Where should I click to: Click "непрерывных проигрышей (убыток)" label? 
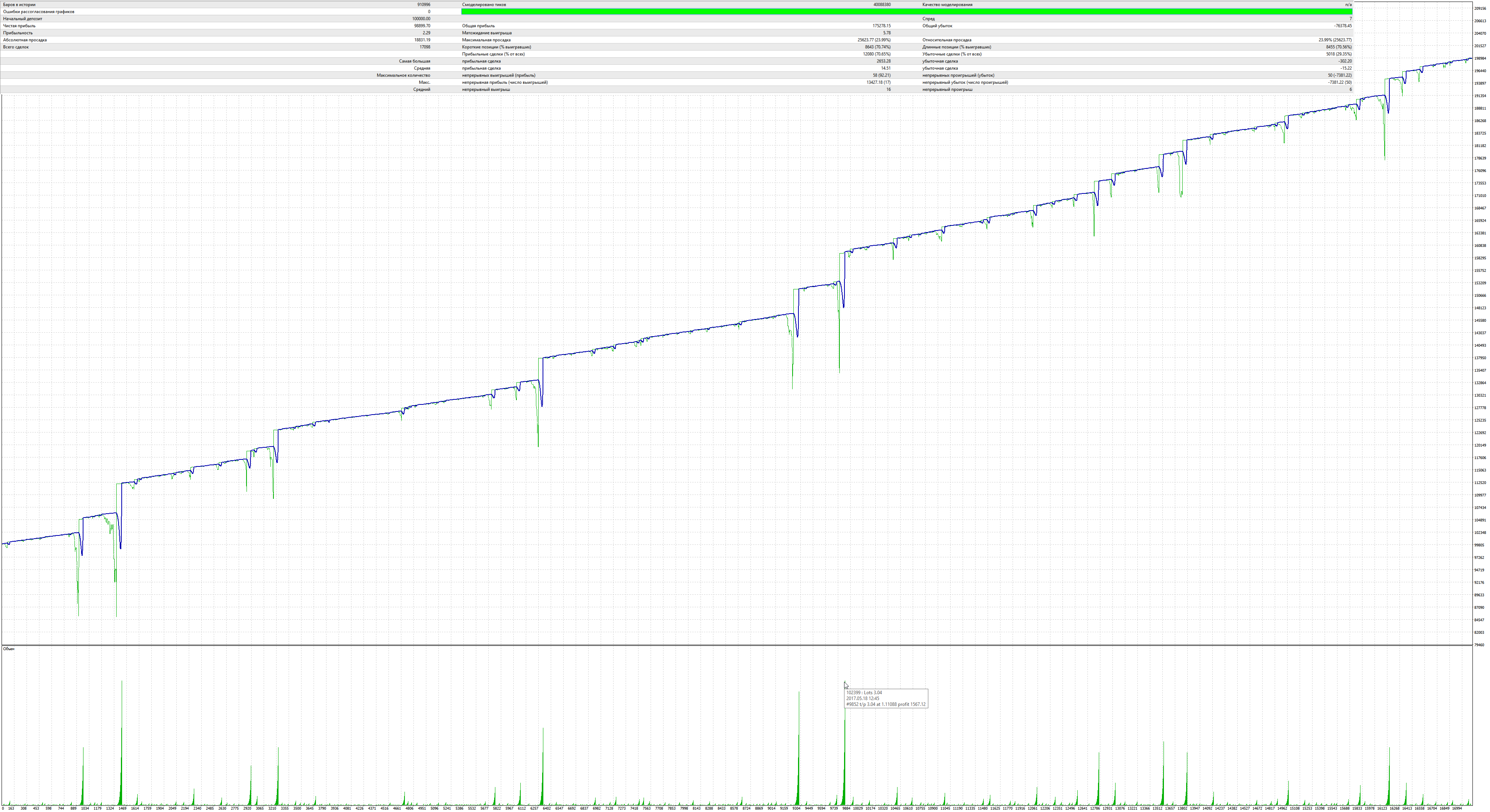(x=958, y=75)
